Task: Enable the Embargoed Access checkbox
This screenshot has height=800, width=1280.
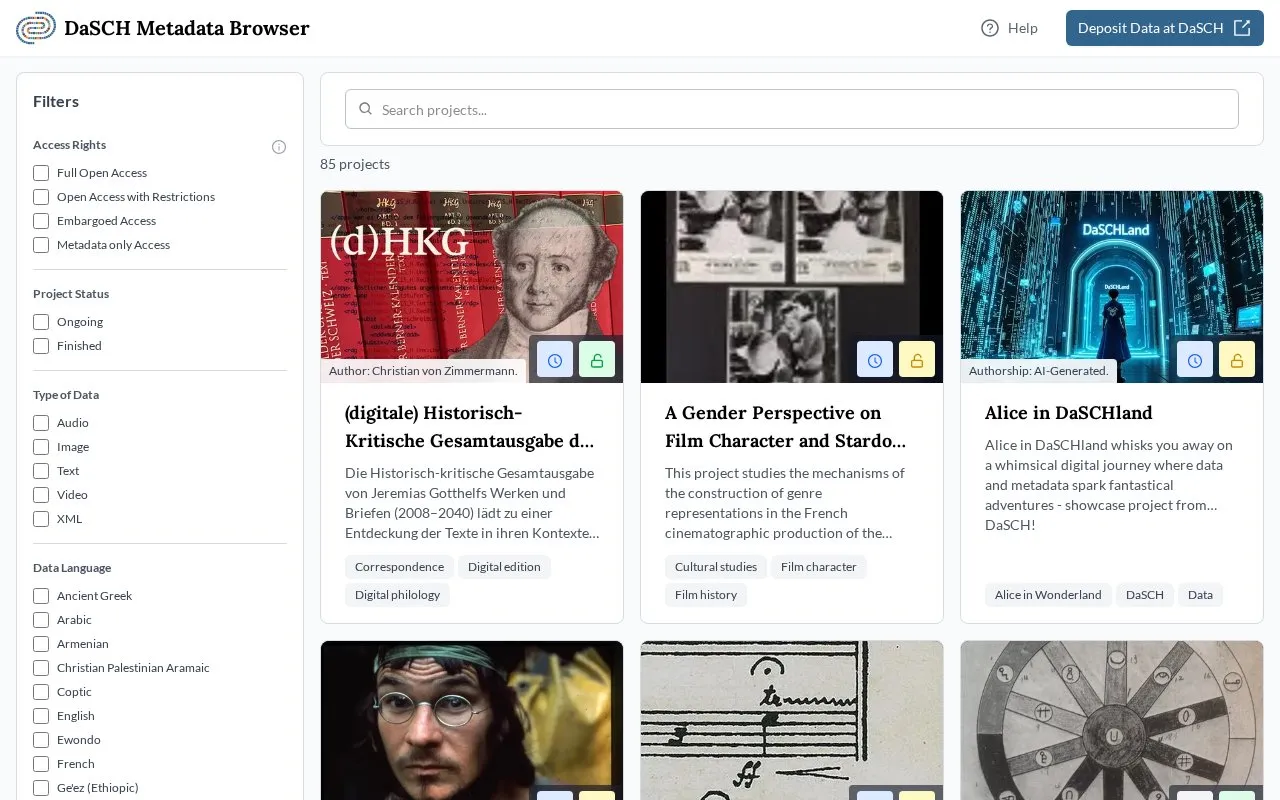Action: coord(41,221)
